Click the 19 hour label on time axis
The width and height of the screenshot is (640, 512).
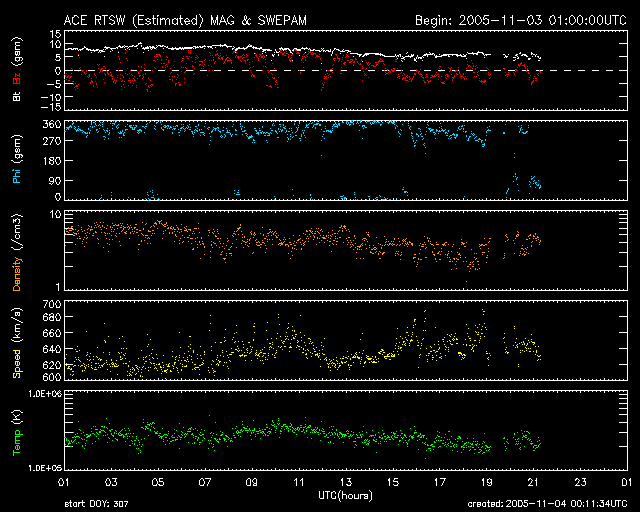pyautogui.click(x=487, y=482)
